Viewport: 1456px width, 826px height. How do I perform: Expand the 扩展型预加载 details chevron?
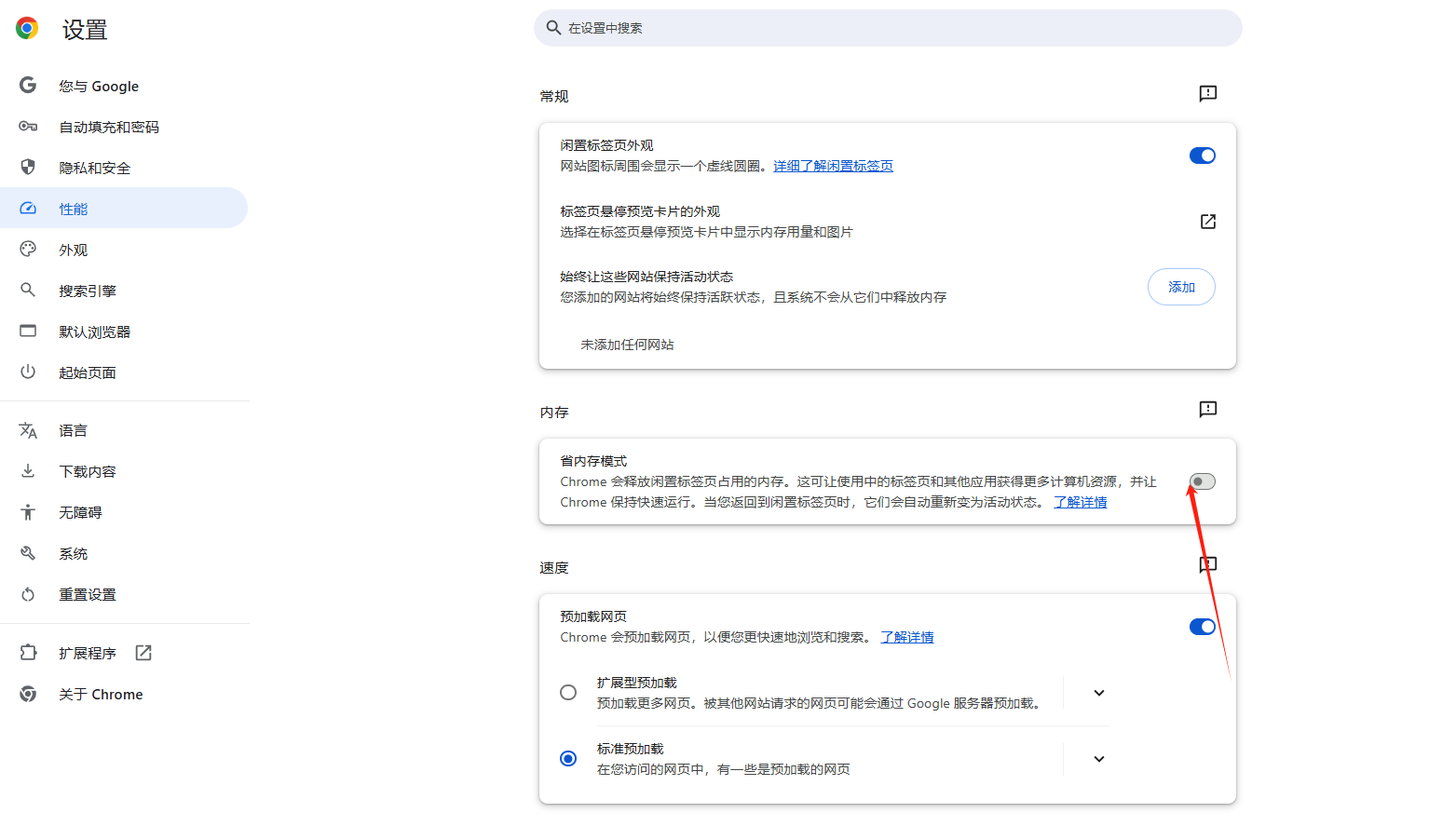pyautogui.click(x=1099, y=693)
